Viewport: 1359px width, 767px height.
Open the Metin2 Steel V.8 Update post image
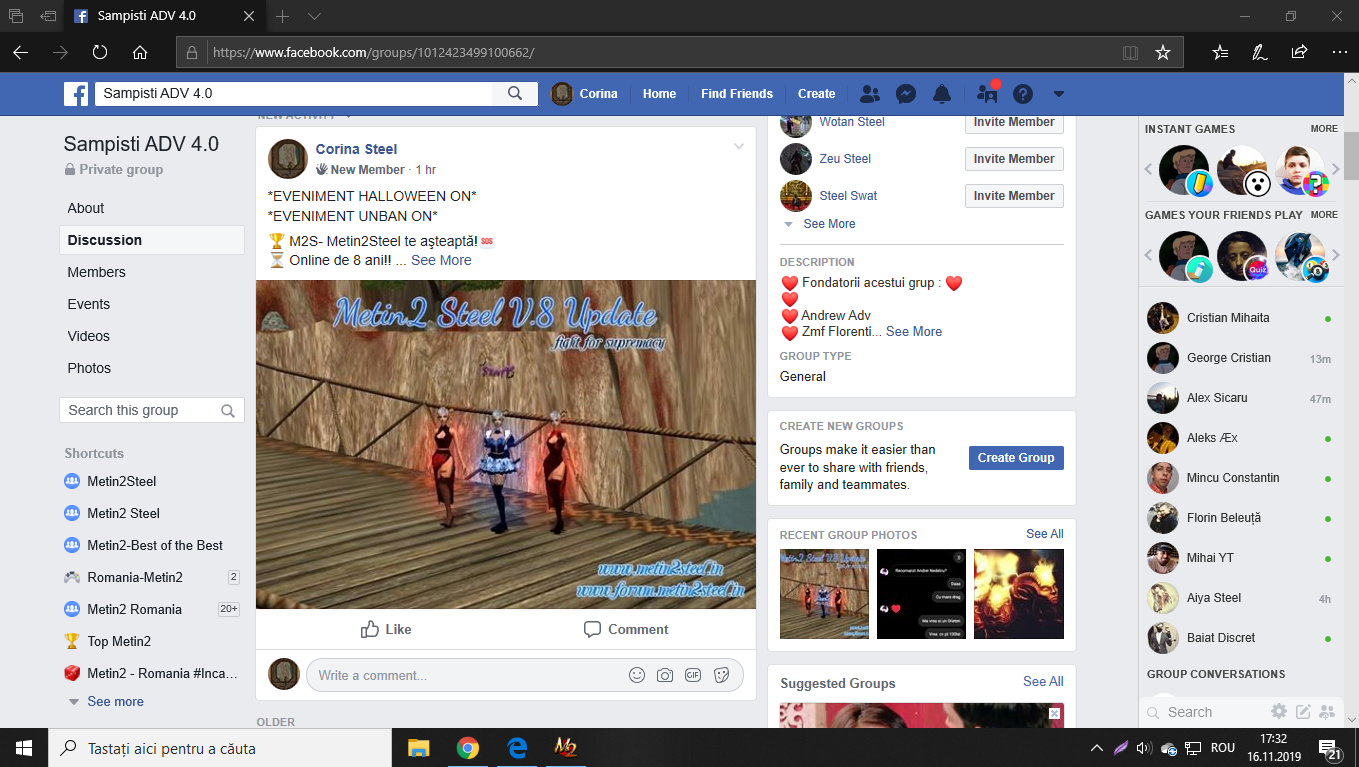click(506, 445)
